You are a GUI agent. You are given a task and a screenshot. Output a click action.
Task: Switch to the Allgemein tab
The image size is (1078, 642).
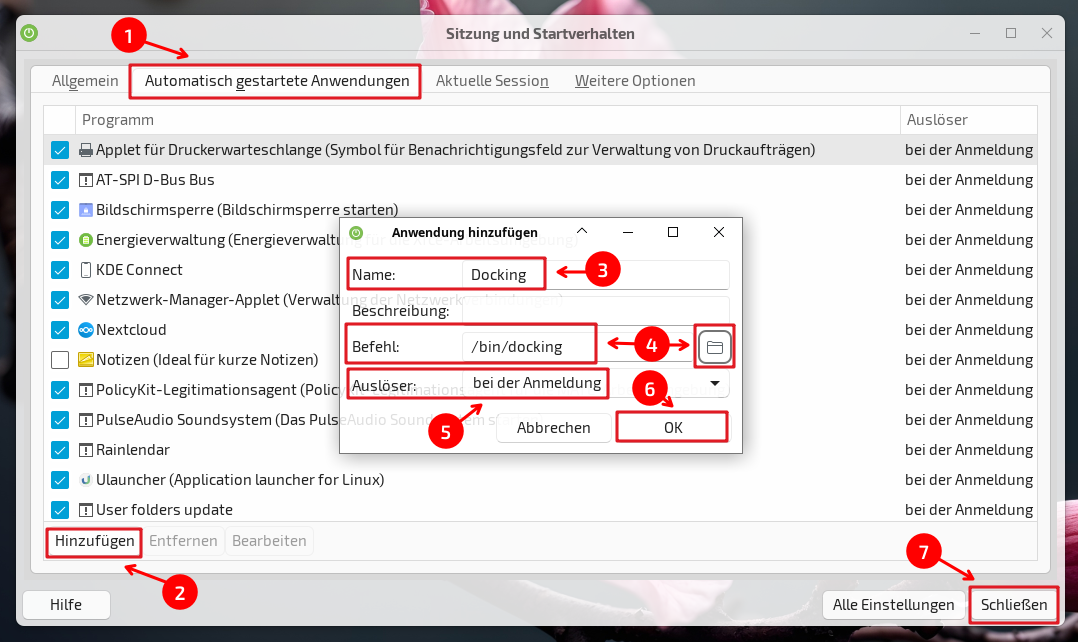[85, 81]
